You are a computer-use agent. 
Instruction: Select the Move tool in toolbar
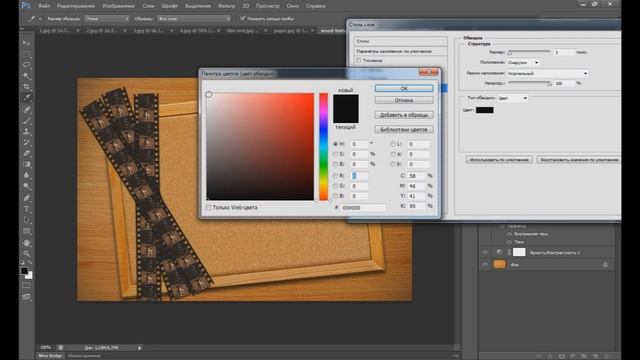pyautogui.click(x=27, y=43)
